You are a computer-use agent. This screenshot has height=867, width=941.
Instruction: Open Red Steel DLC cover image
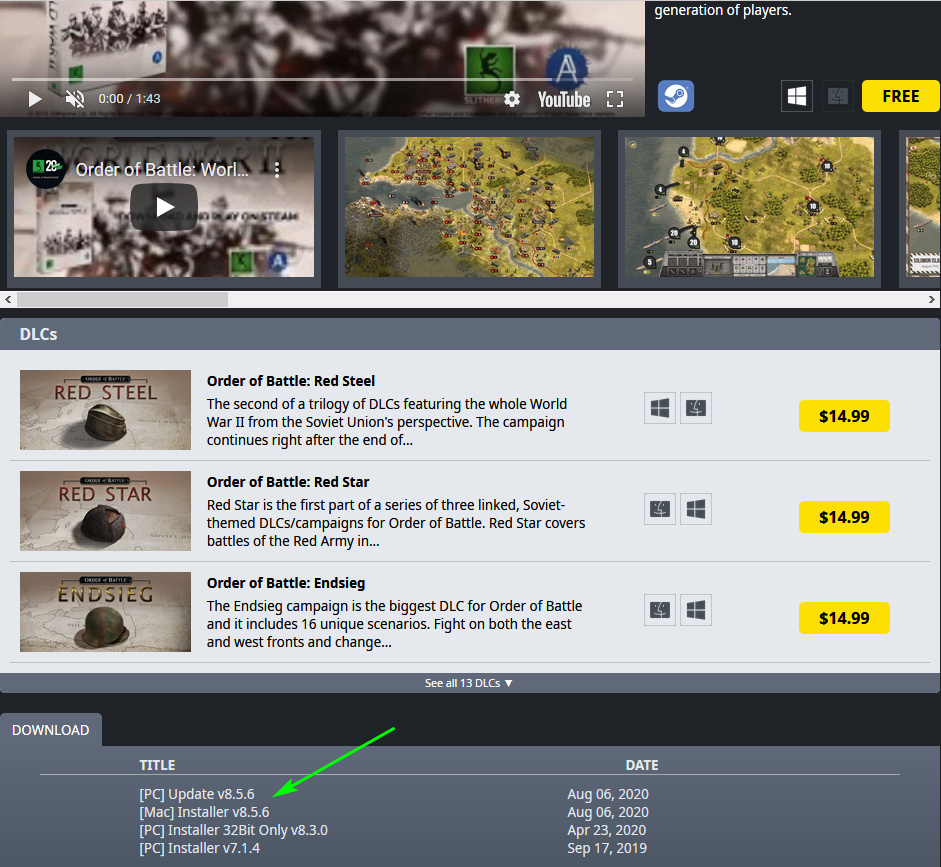pos(105,410)
